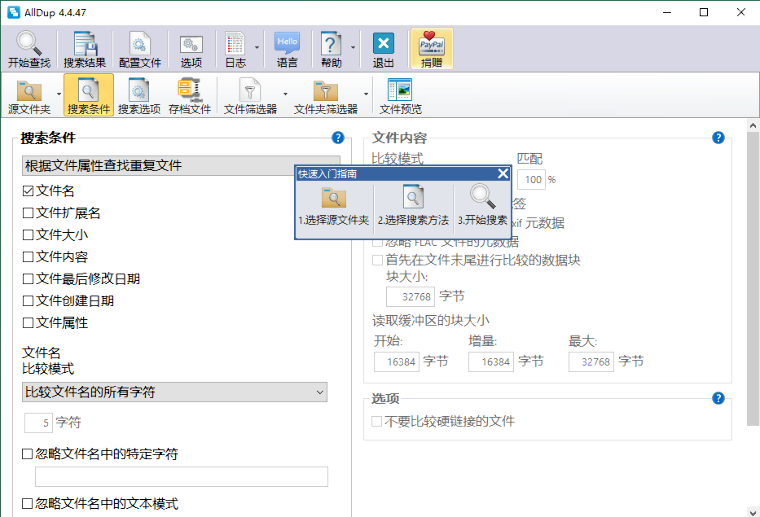Open help for the 搜索条件 section

[338, 138]
